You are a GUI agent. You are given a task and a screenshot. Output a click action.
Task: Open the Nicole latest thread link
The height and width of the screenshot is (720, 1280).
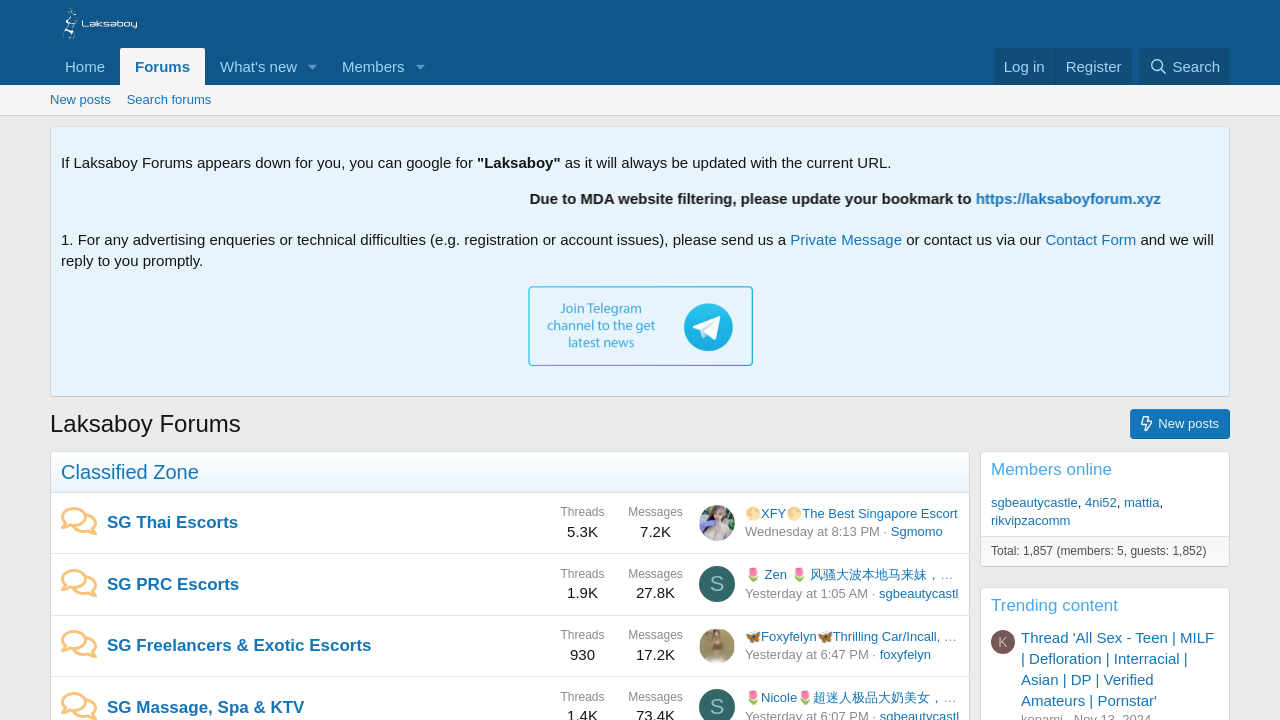coord(851,698)
